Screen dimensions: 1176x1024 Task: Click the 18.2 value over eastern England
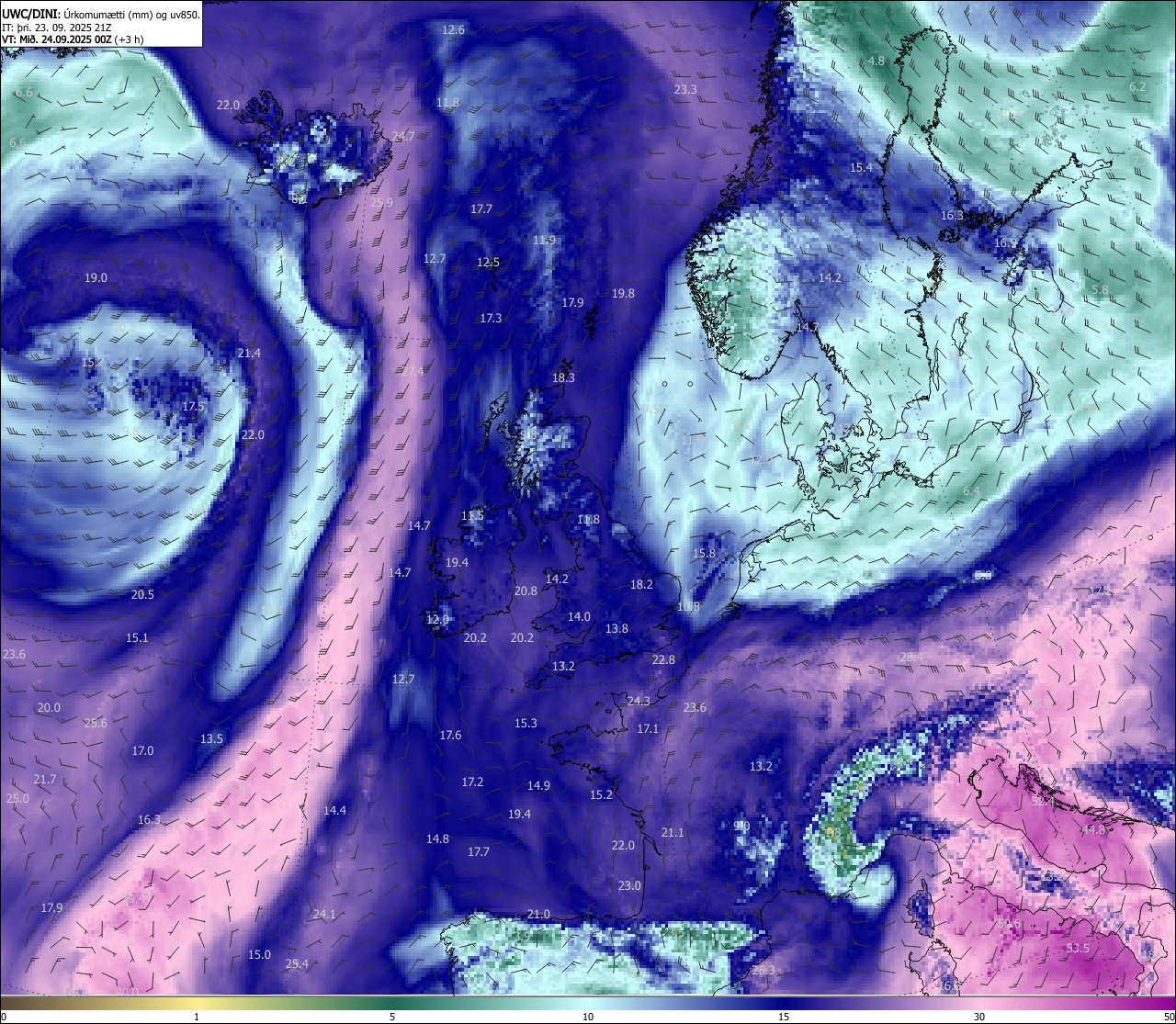[x=641, y=585]
